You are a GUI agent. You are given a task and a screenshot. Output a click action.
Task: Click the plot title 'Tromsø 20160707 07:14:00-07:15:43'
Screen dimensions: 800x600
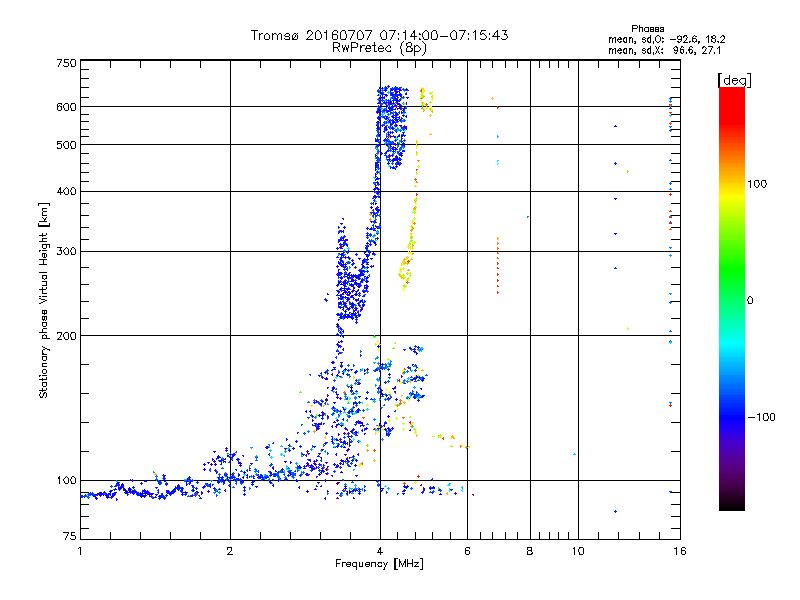coord(380,35)
